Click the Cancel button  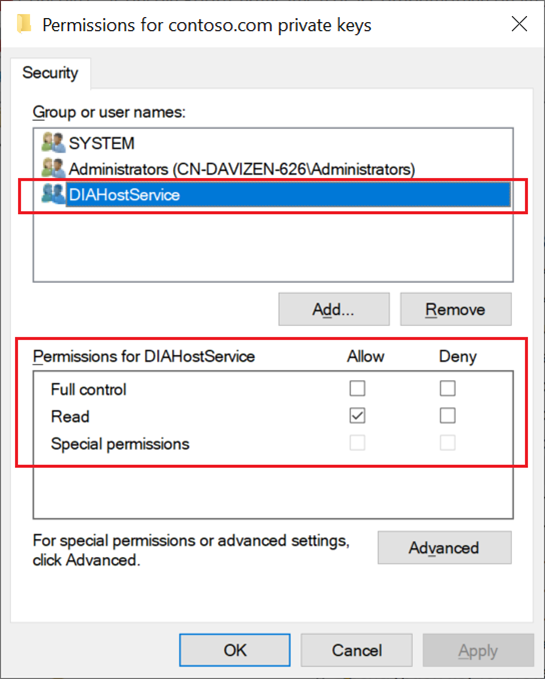point(356,650)
